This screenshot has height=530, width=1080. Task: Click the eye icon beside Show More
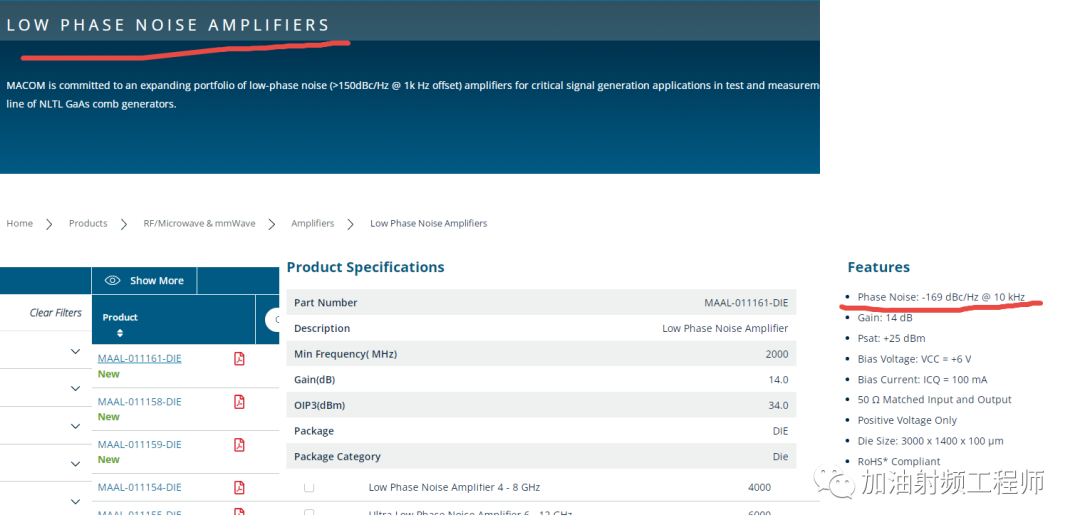click(112, 281)
